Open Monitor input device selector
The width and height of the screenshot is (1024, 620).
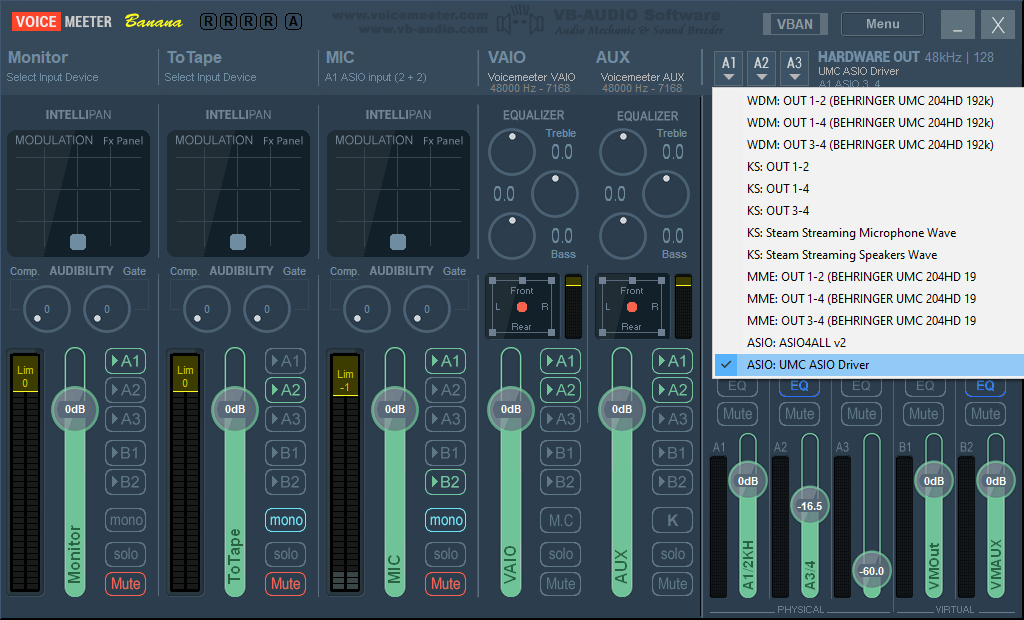(x=52, y=77)
